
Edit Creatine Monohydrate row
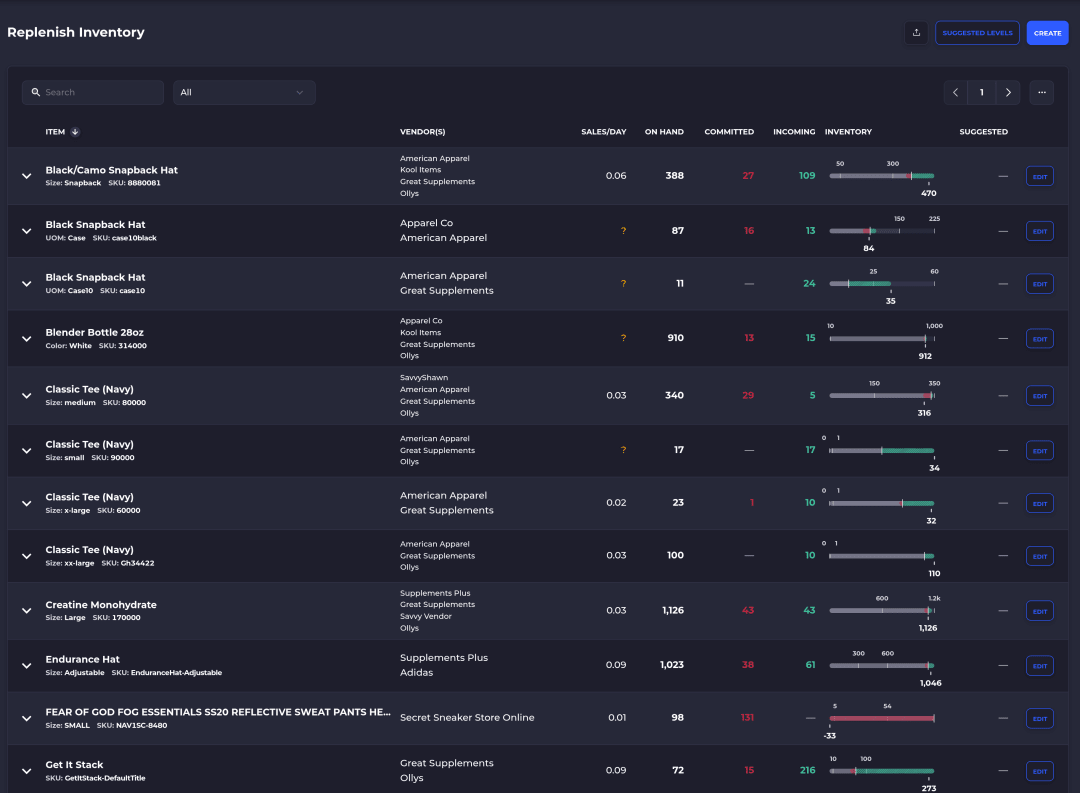click(1039, 611)
